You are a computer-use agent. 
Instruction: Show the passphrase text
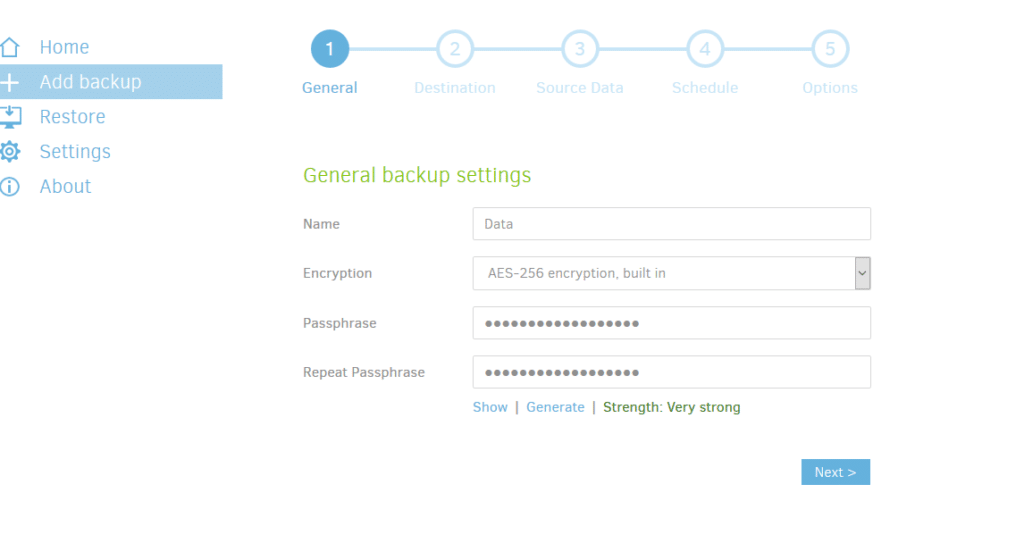pyautogui.click(x=490, y=407)
